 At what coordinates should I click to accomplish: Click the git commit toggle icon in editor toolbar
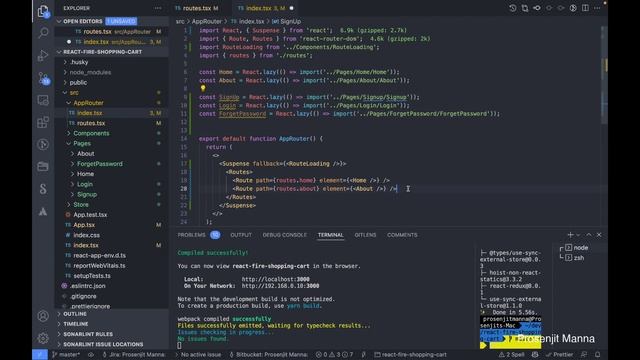(x=537, y=8)
